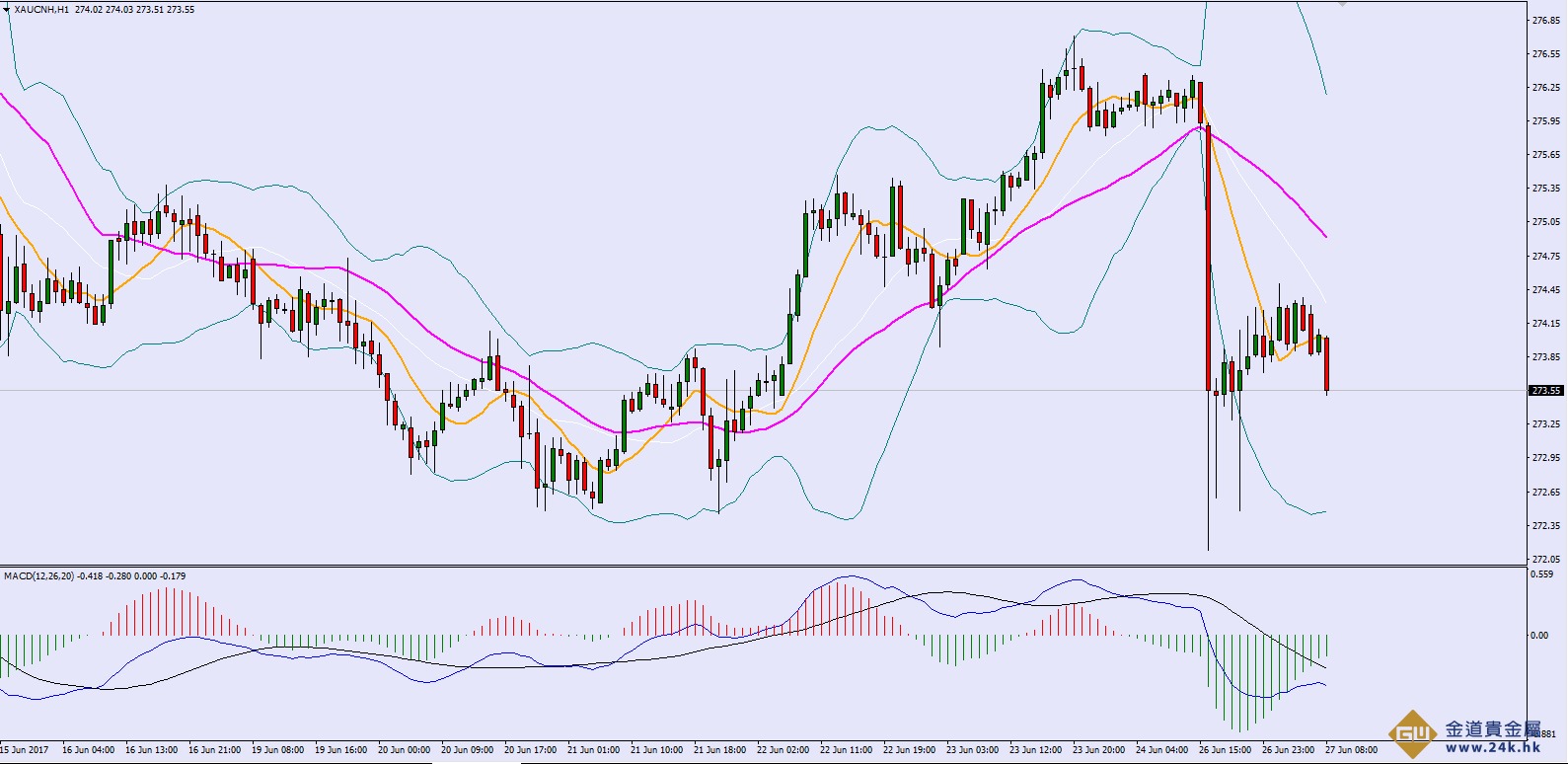Click the 20 Jun 09:00 time label
Screen dimensions: 1568x764
(x=467, y=749)
